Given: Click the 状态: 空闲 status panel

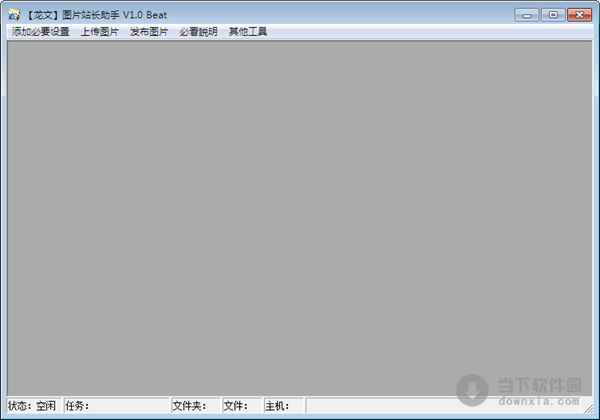Looking at the screenshot, I should point(34,405).
